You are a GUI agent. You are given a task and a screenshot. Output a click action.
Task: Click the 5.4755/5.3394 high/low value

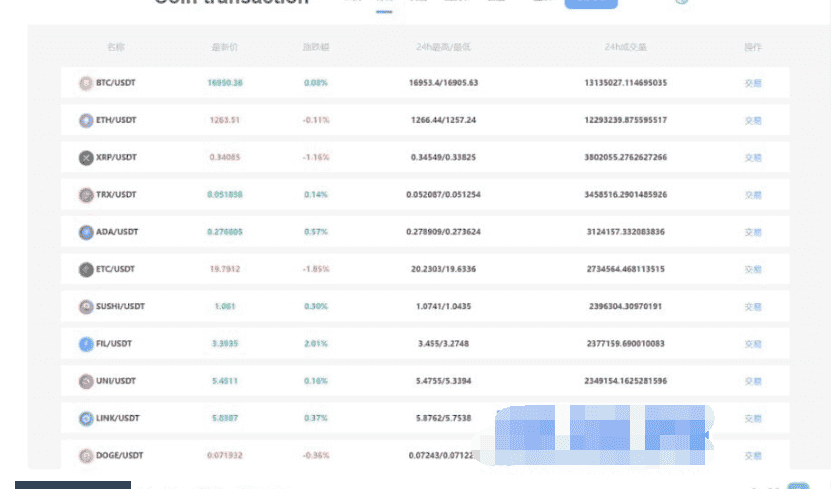(x=444, y=381)
